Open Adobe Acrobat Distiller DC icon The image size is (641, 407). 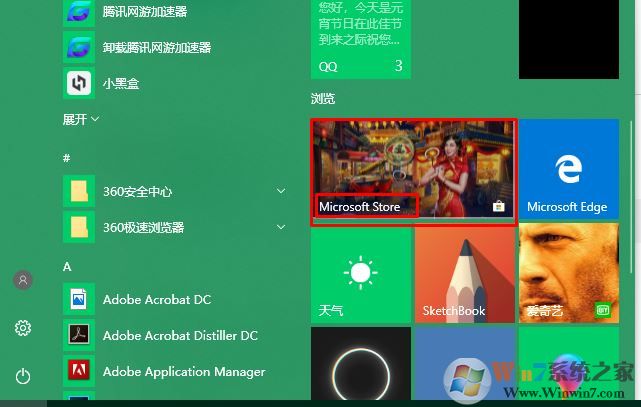click(79, 335)
